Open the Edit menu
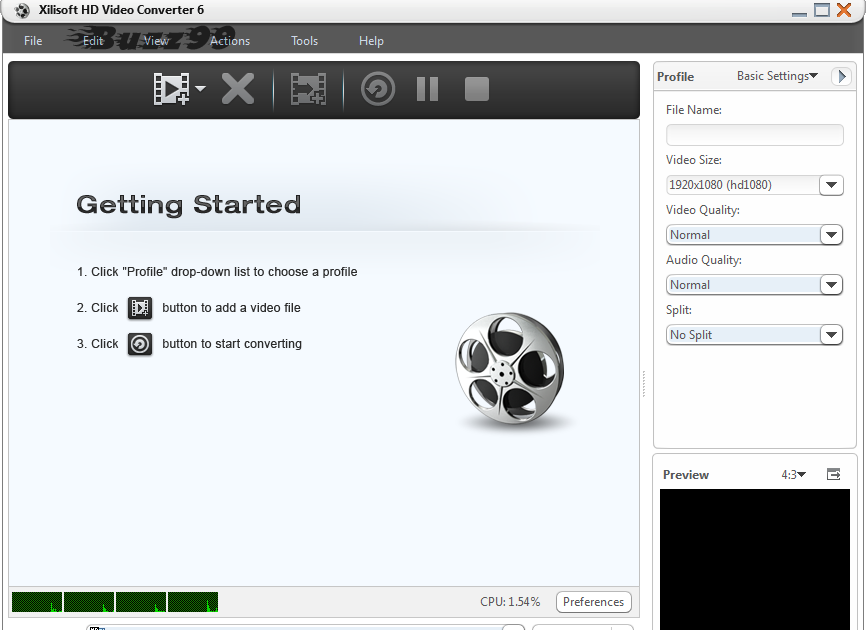 tap(93, 41)
